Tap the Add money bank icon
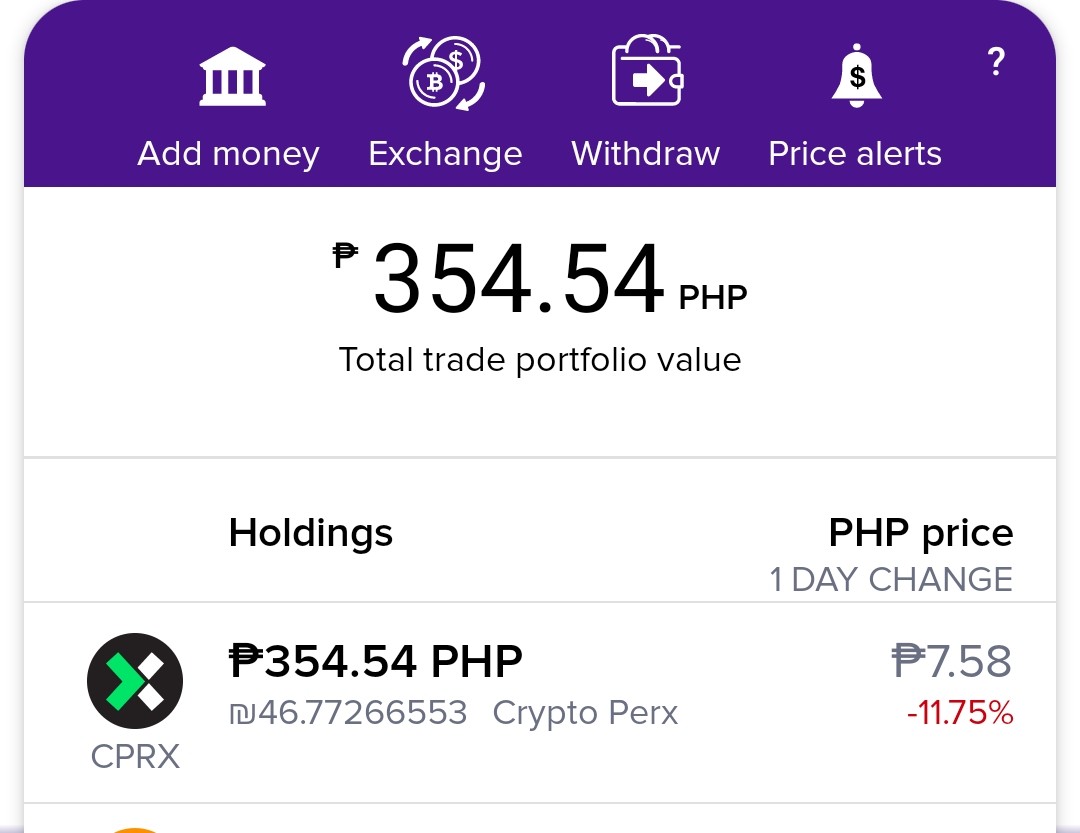Viewport: 1080px width, 833px height. pyautogui.click(x=232, y=76)
